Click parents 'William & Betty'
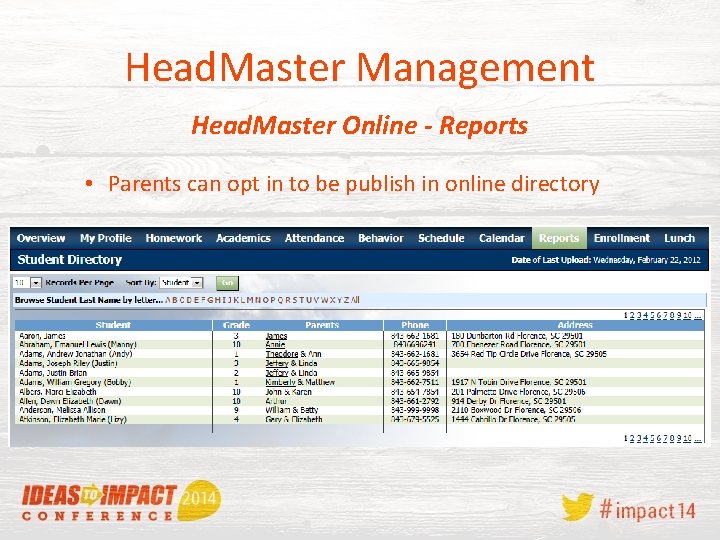720x540 pixels. [292, 410]
